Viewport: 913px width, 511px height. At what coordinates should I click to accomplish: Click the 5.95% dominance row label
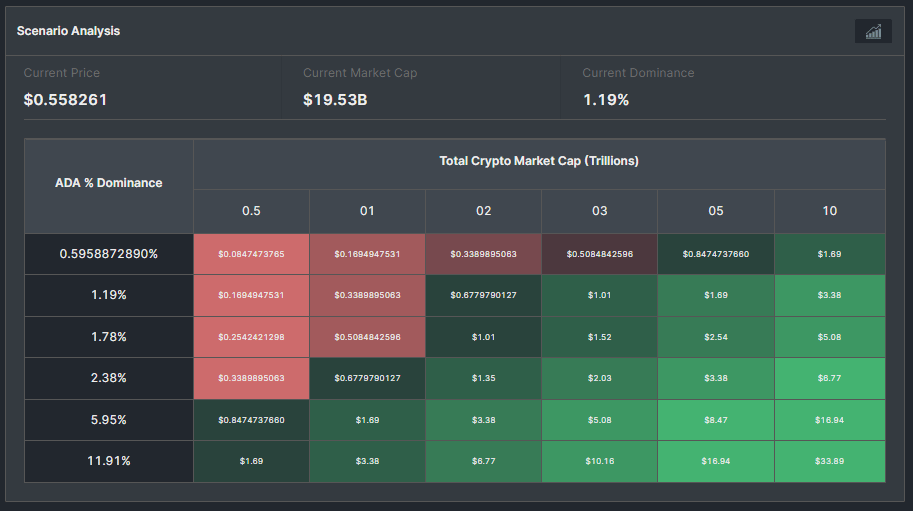point(109,420)
